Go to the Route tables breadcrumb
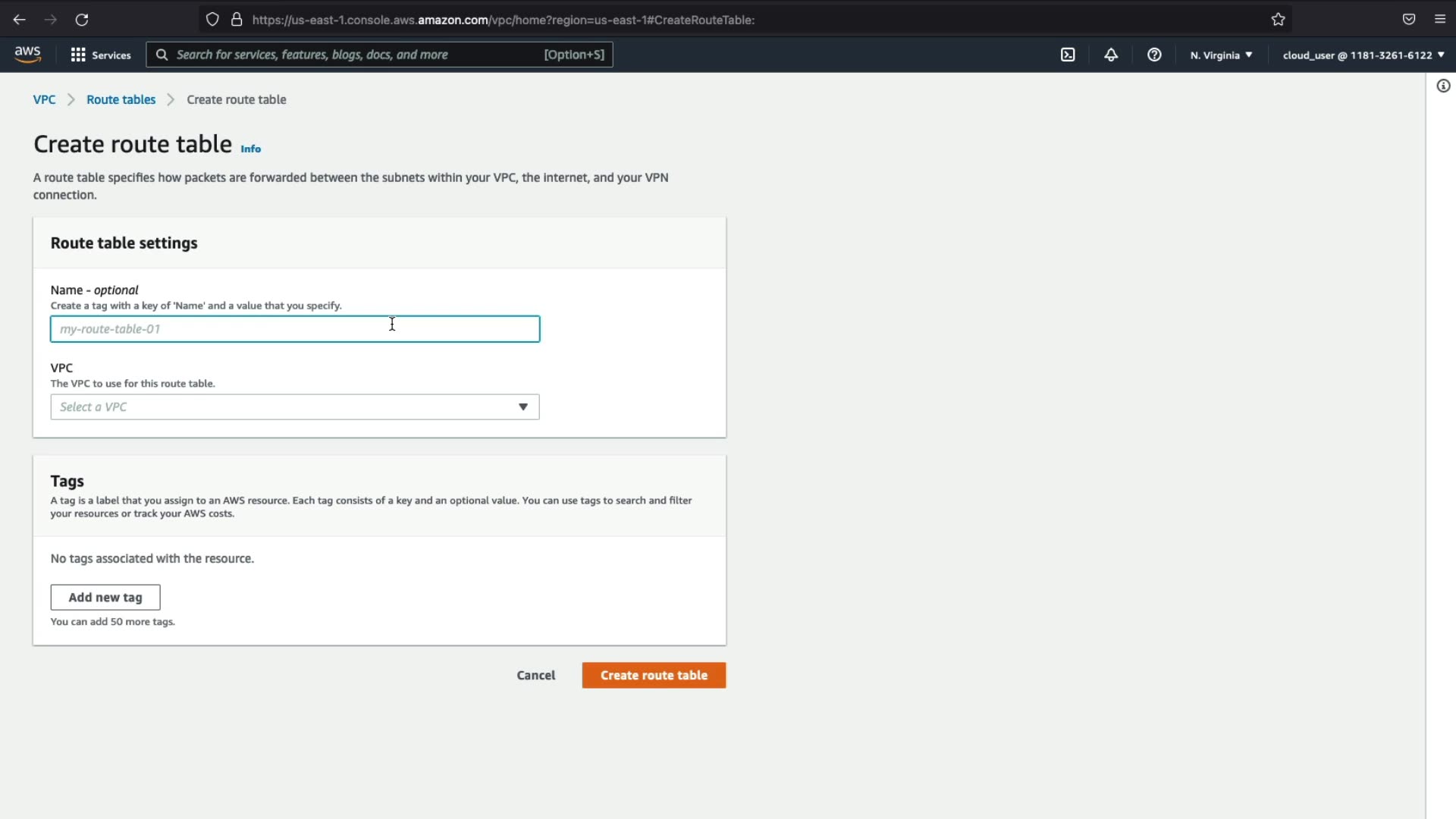The height and width of the screenshot is (819, 1456). (x=121, y=99)
